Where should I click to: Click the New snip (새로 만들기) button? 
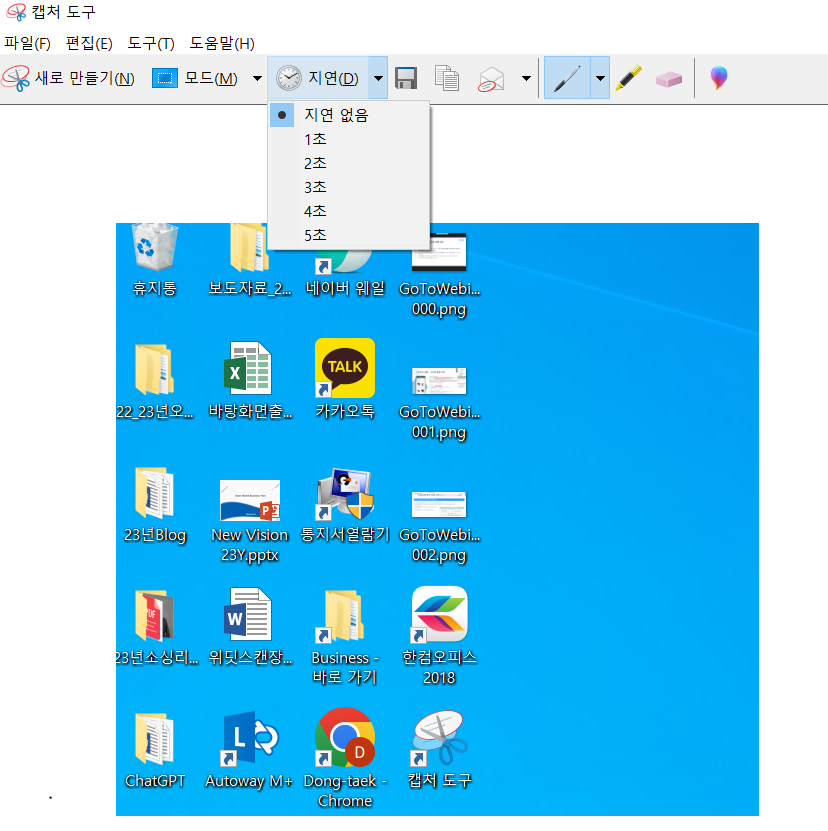click(68, 78)
